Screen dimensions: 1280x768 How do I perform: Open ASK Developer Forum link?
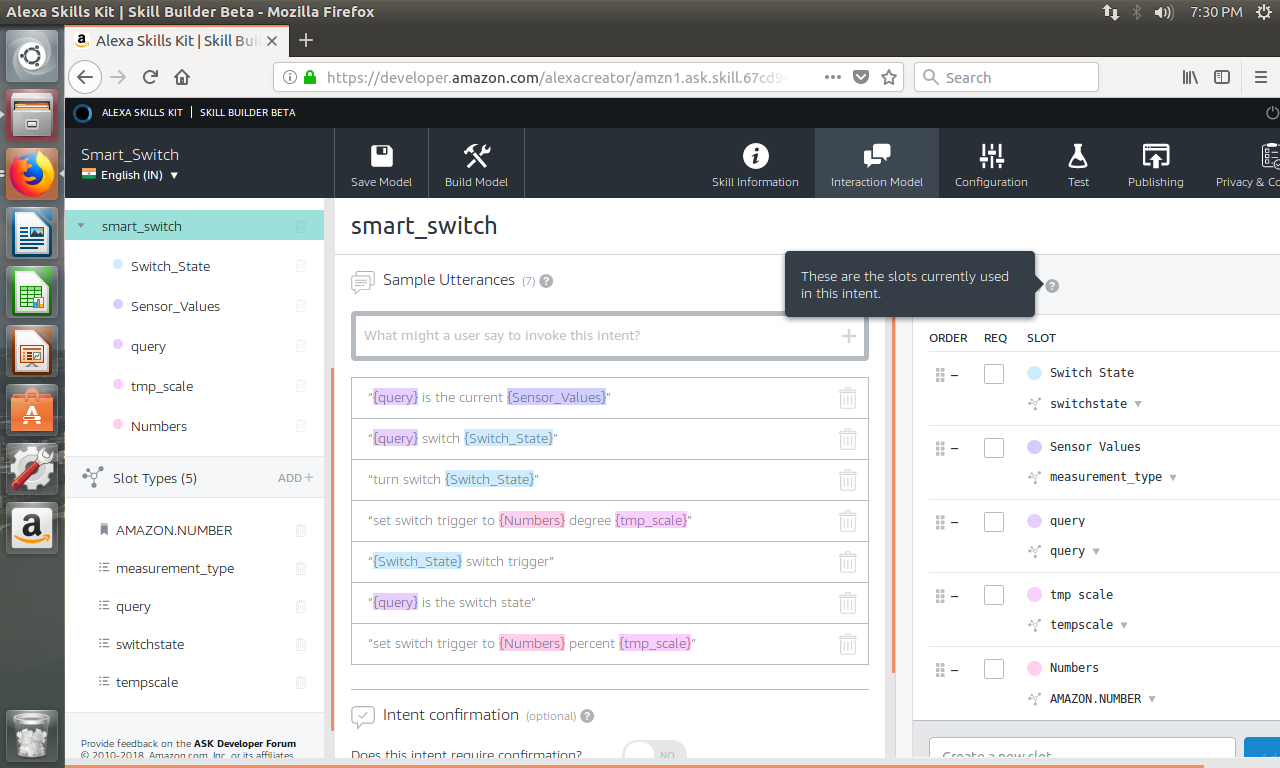point(245,744)
